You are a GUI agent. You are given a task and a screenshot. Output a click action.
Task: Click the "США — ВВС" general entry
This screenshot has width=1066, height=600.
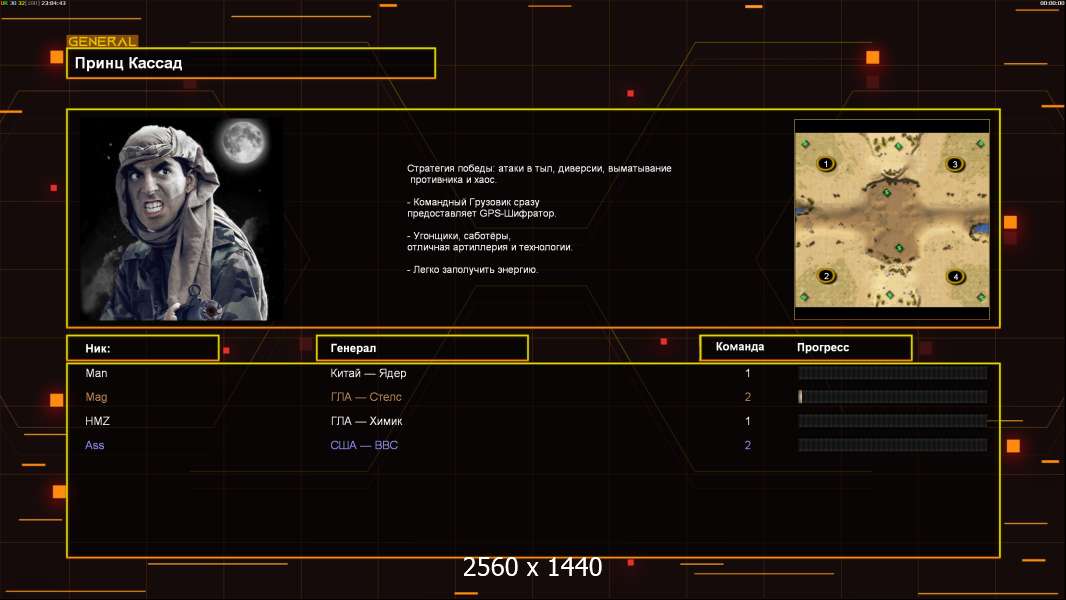click(x=364, y=445)
